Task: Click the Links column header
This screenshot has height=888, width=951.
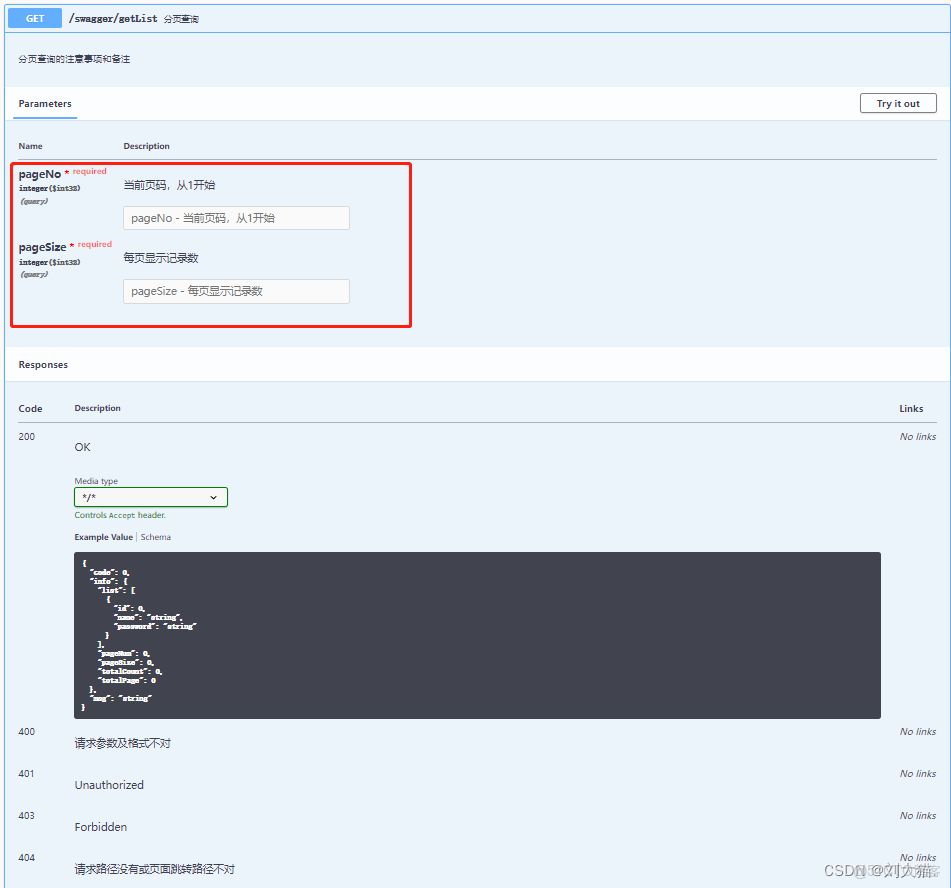Action: click(x=911, y=408)
